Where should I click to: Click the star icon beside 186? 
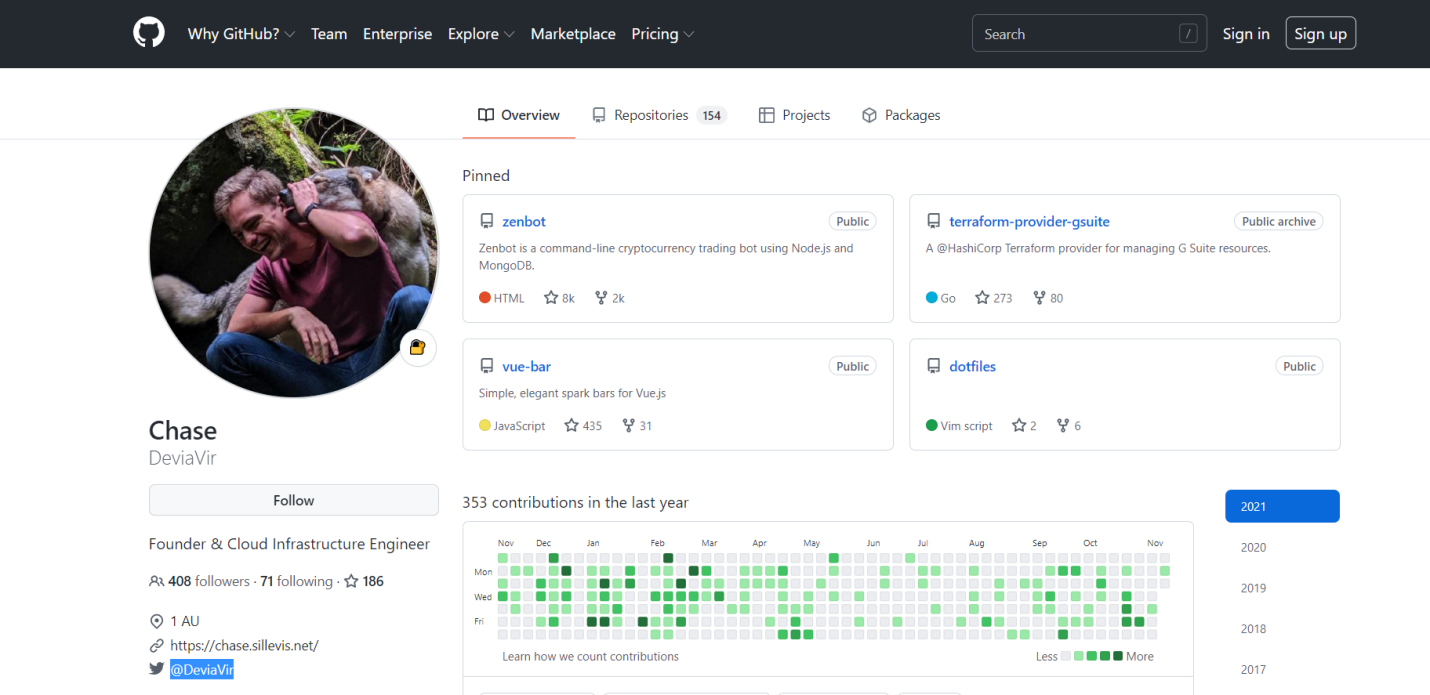(351, 581)
